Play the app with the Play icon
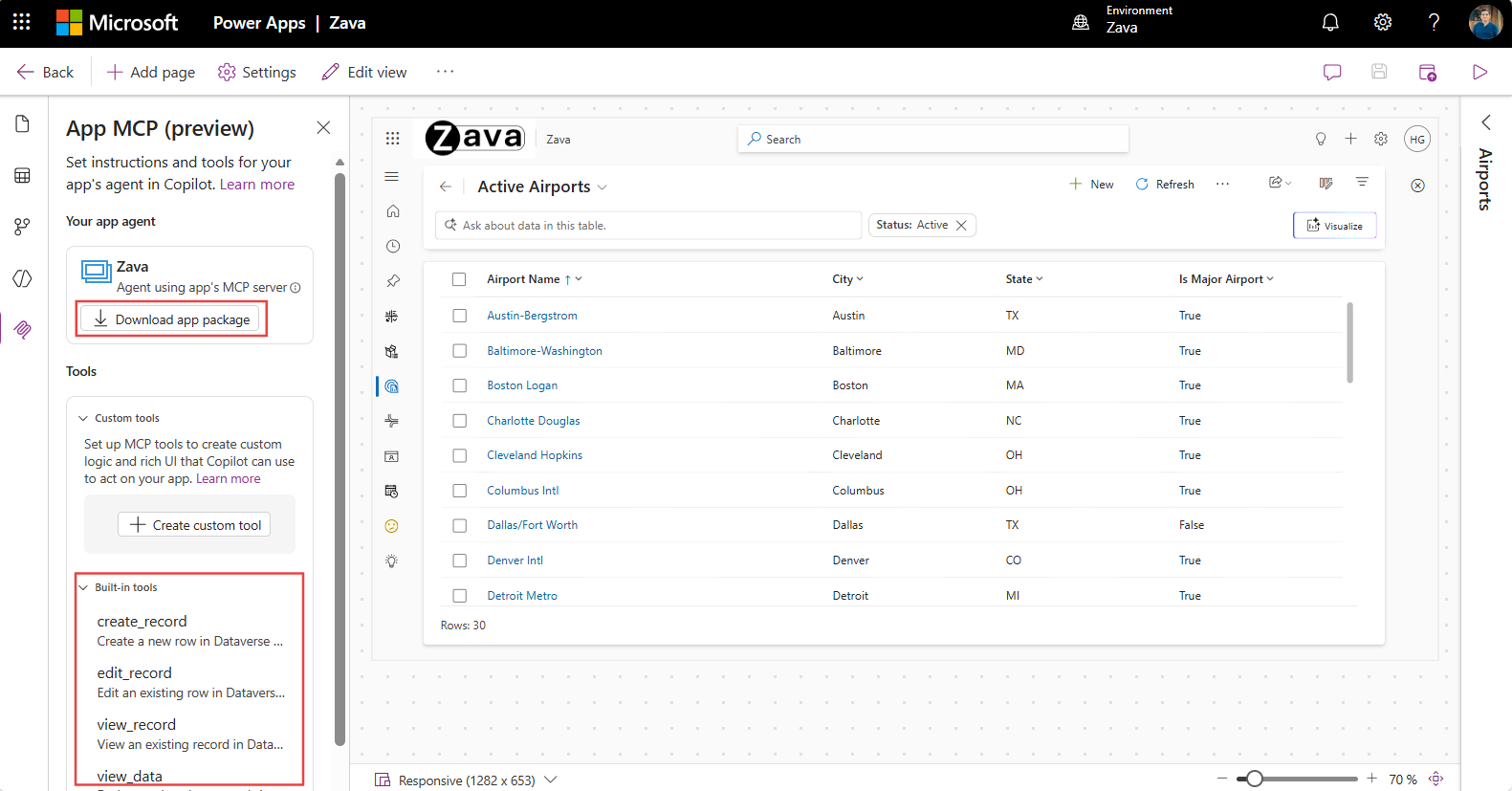Screen dimensions: 1512x791 (x=1479, y=72)
